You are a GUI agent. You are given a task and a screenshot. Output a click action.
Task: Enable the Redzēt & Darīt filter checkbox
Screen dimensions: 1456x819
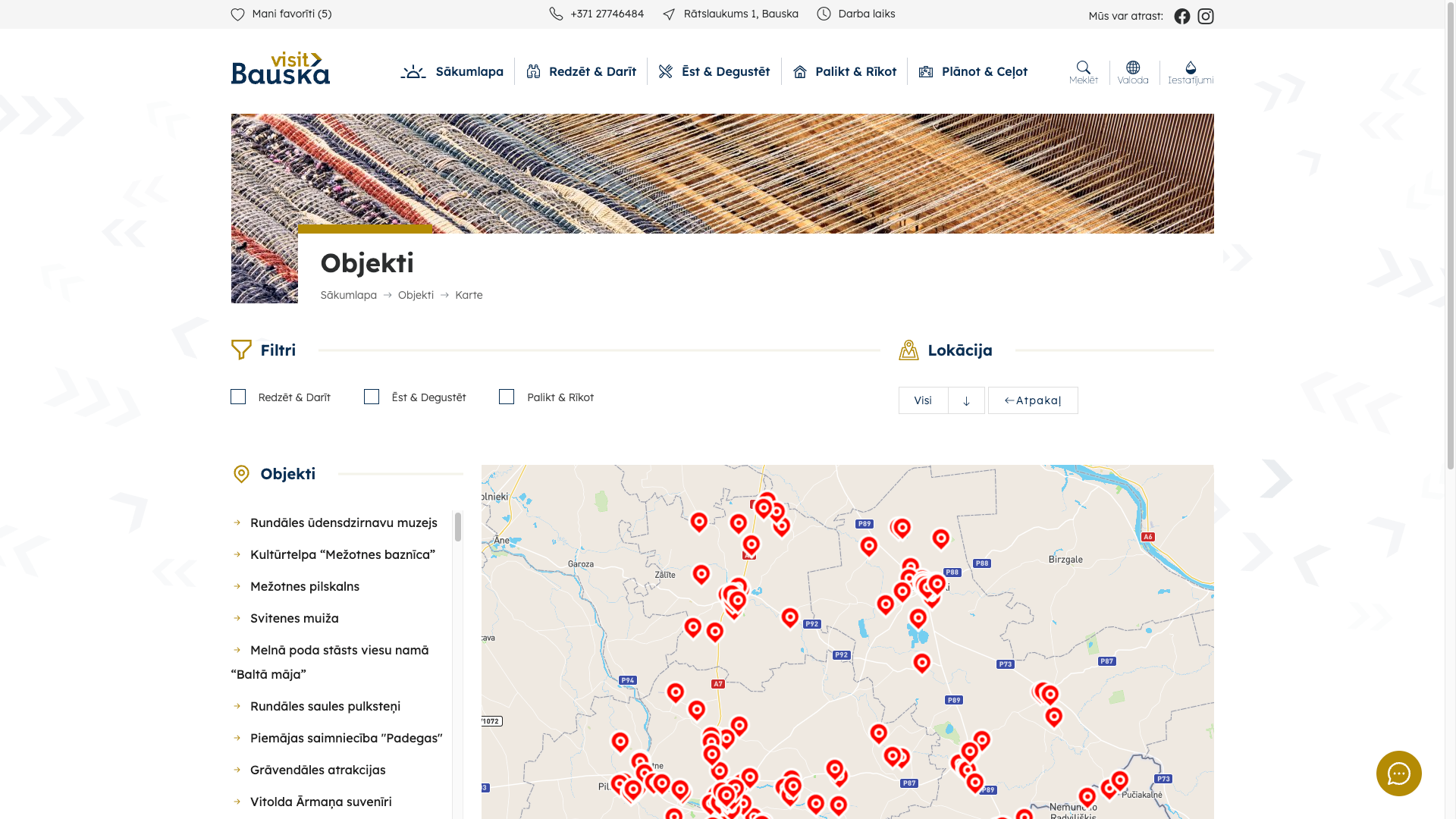[238, 397]
